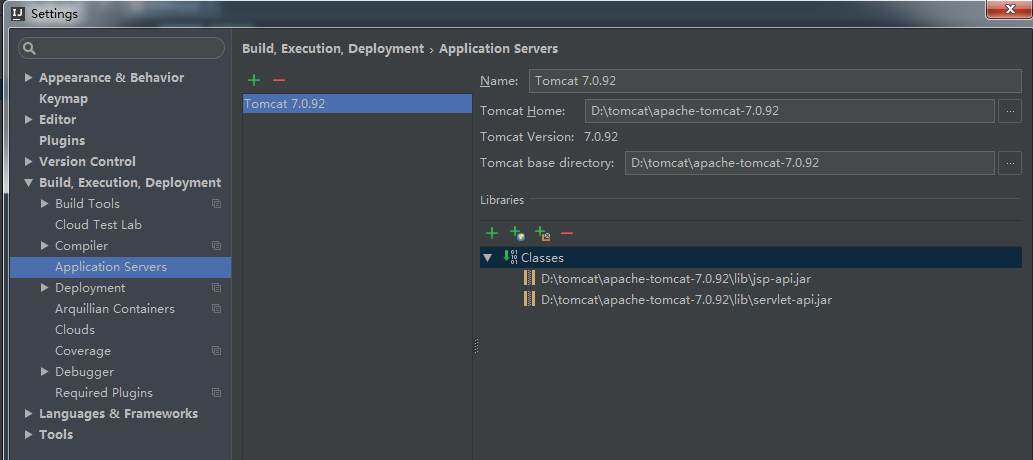Open Required Plugins settings
The width and height of the screenshot is (1033, 460).
click(104, 393)
